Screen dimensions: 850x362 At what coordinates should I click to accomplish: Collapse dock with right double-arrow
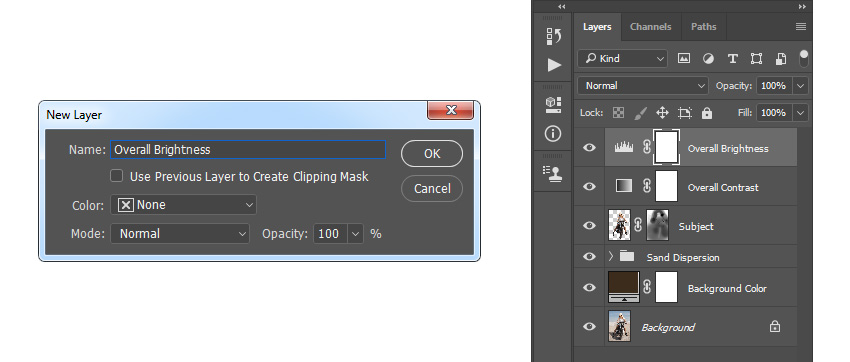coord(802,7)
